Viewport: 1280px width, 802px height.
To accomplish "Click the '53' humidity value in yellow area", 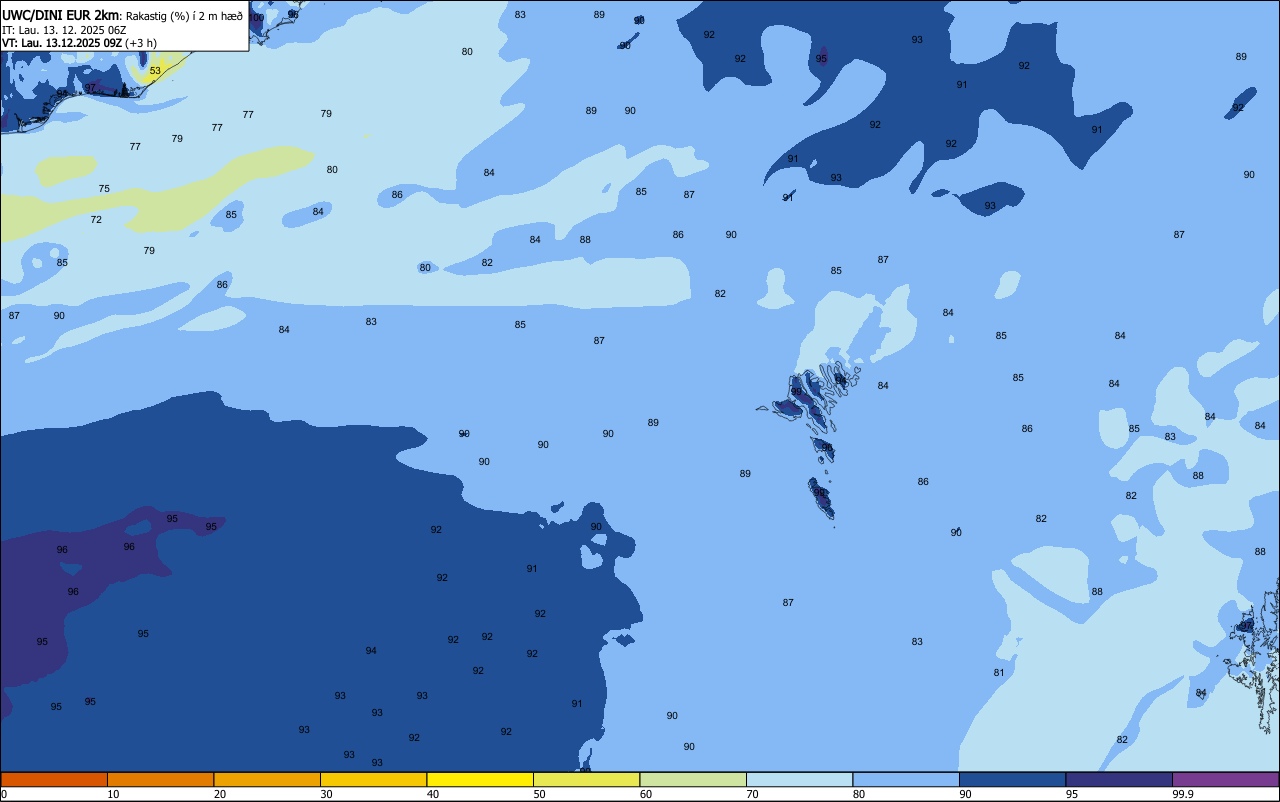I will (x=155, y=71).
